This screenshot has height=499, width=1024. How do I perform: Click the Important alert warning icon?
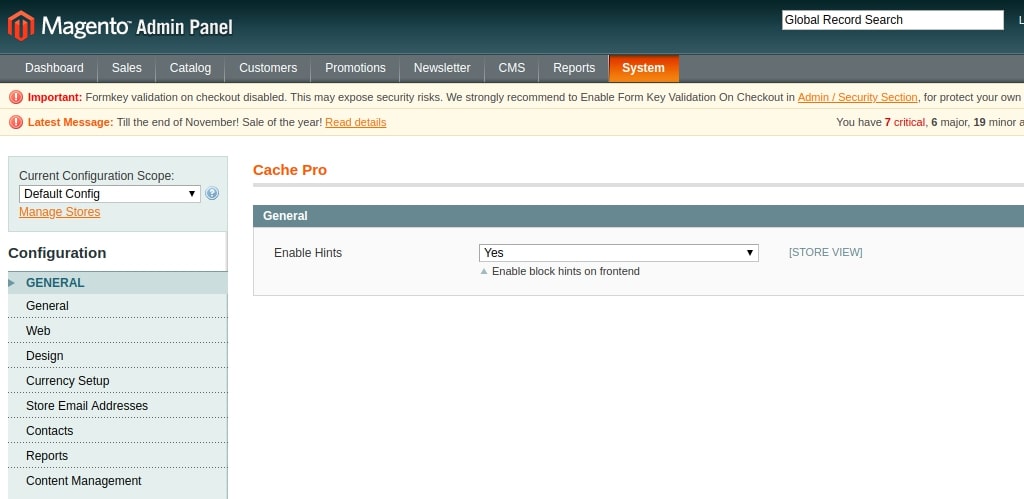16,97
